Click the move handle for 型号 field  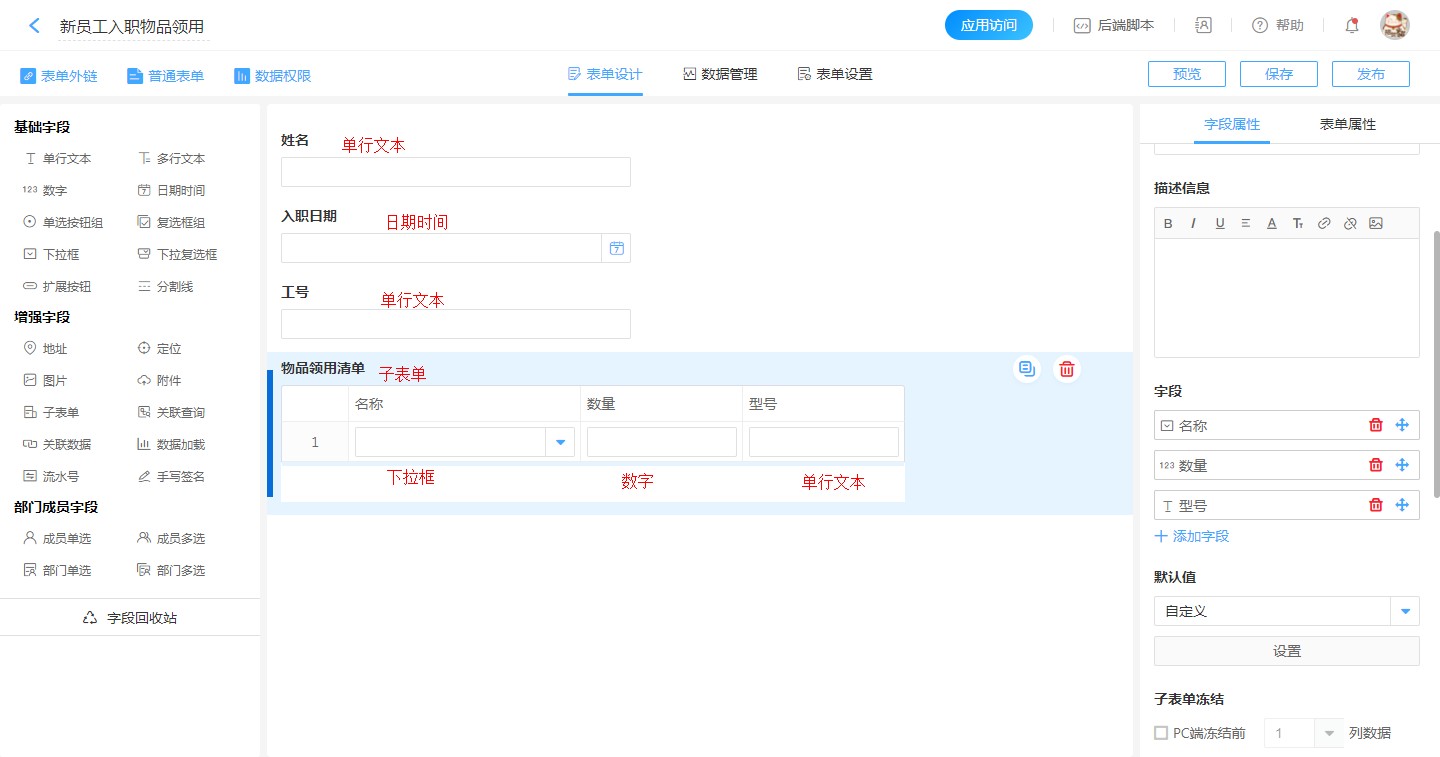click(1402, 505)
